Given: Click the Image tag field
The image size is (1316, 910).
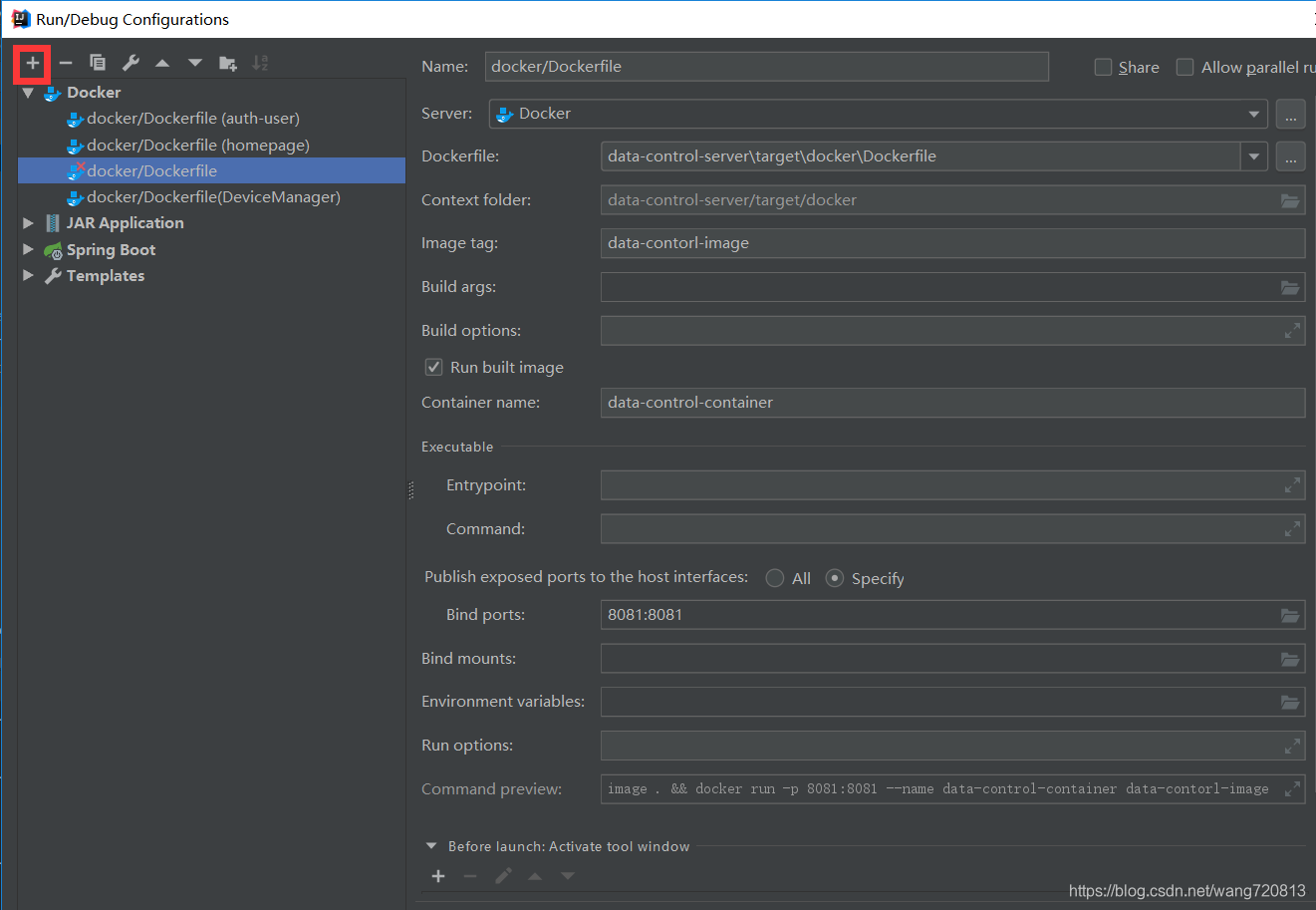Looking at the screenshot, I should (952, 243).
